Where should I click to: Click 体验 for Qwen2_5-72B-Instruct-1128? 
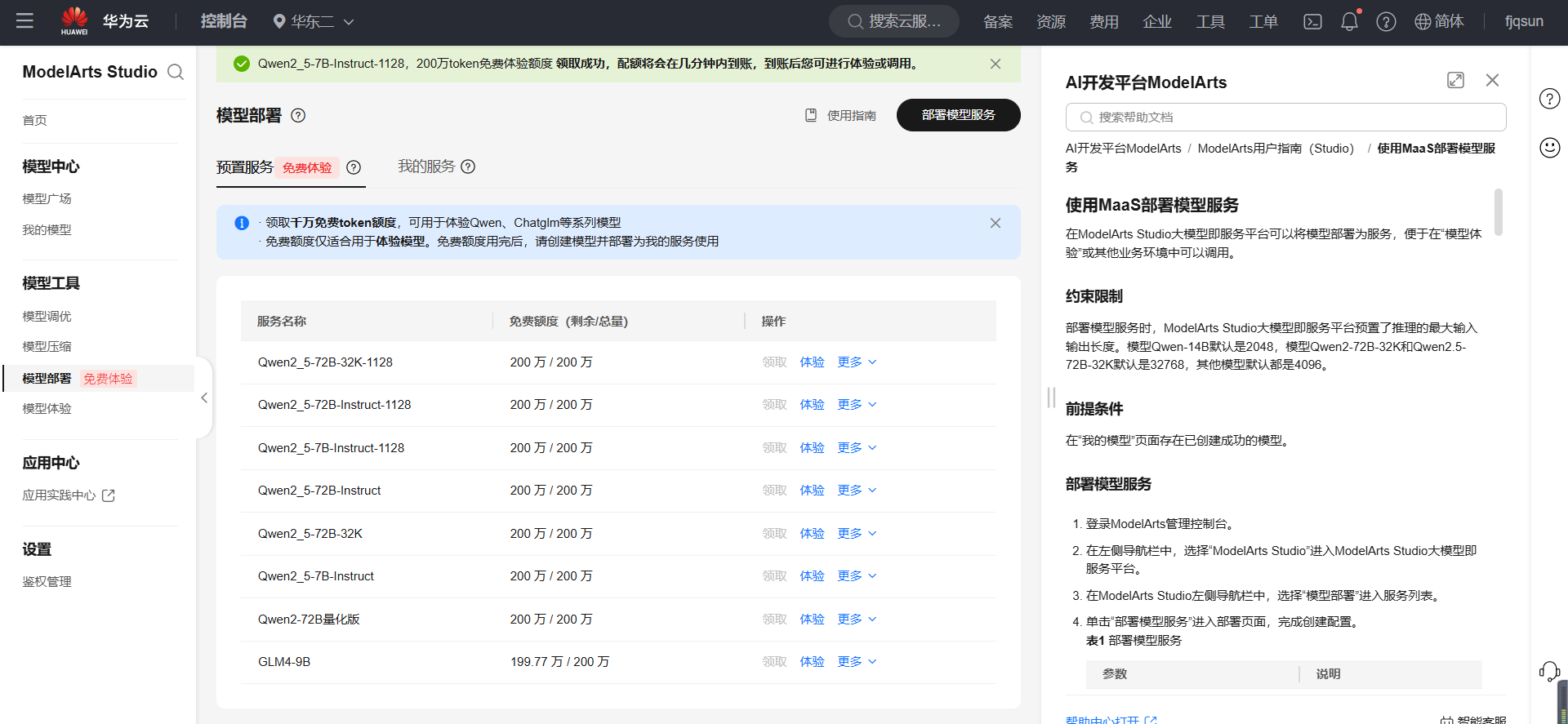pos(812,404)
